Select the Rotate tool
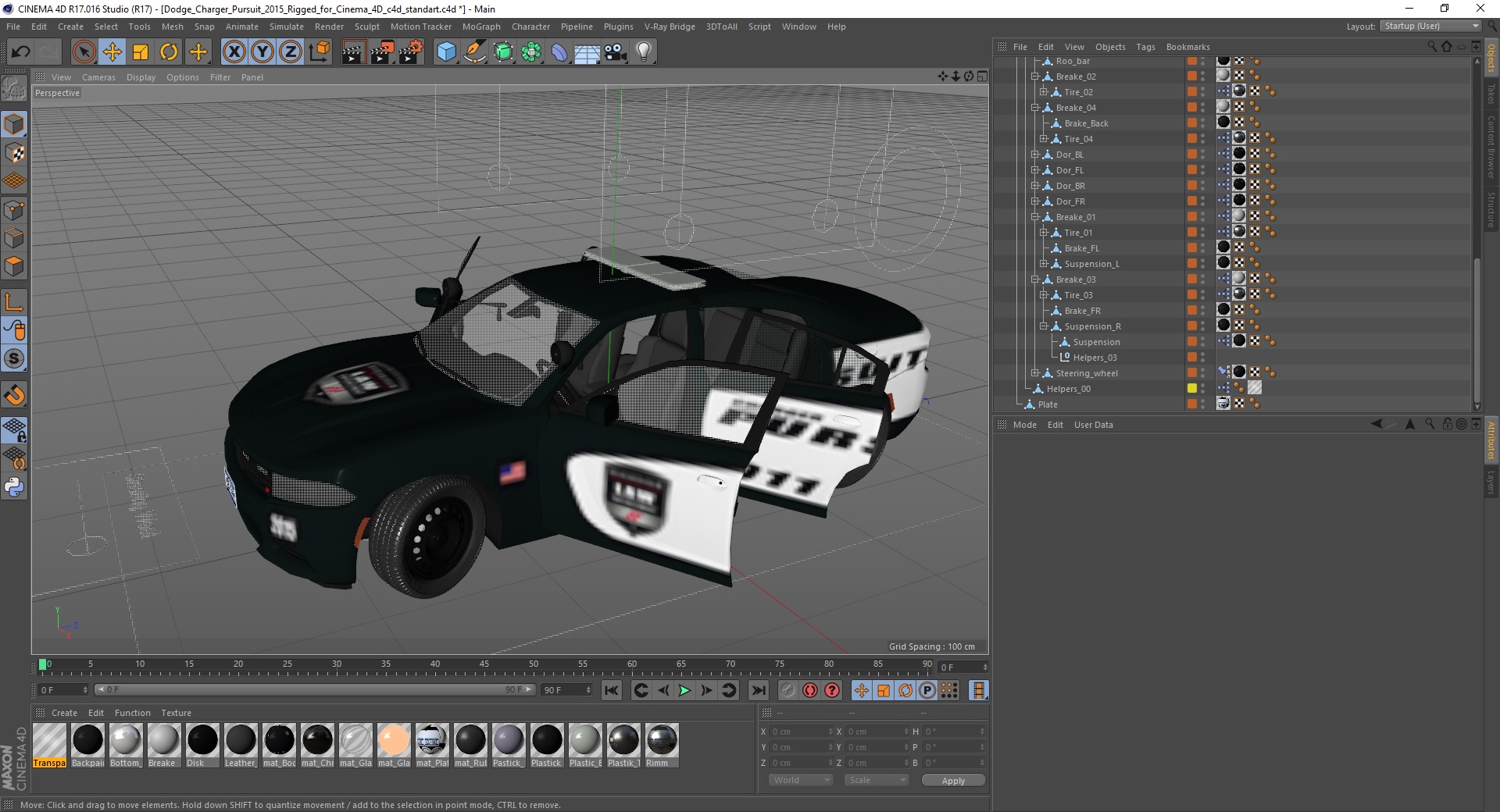Viewport: 1500px width, 812px height. point(169,52)
